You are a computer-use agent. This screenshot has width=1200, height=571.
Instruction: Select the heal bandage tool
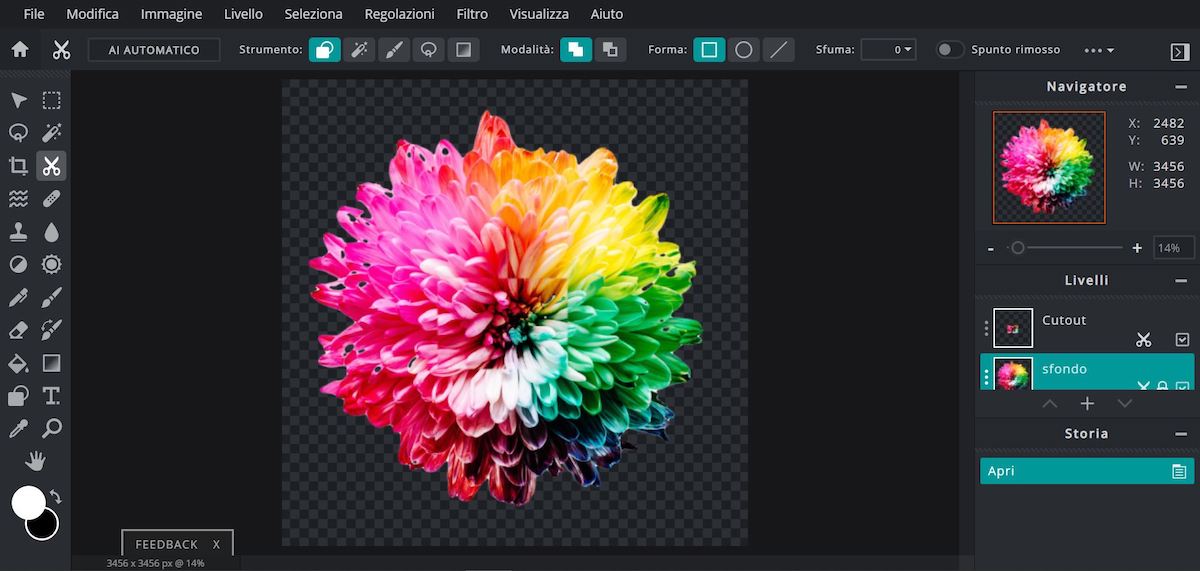[x=51, y=199]
